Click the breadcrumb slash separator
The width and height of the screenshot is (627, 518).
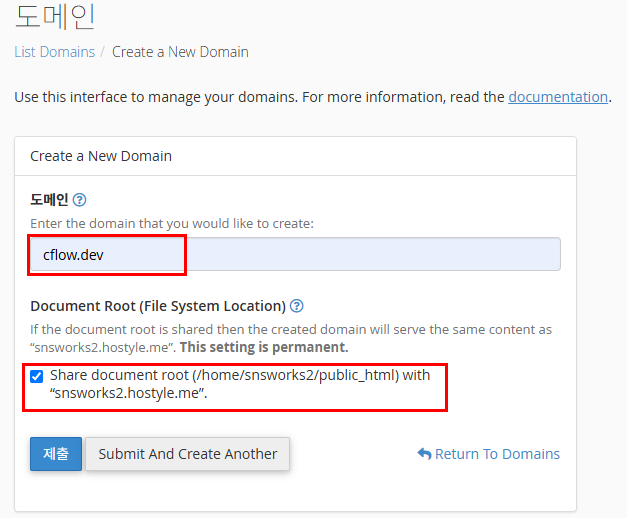point(104,52)
